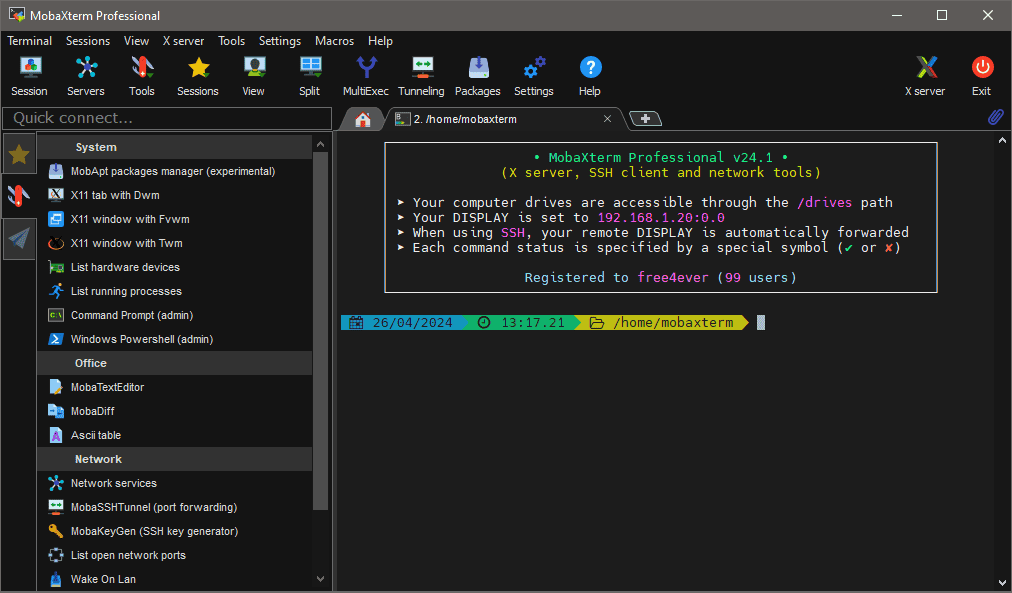
Task: Click the 13:17.21 time prompt segment
Action: (x=524, y=323)
